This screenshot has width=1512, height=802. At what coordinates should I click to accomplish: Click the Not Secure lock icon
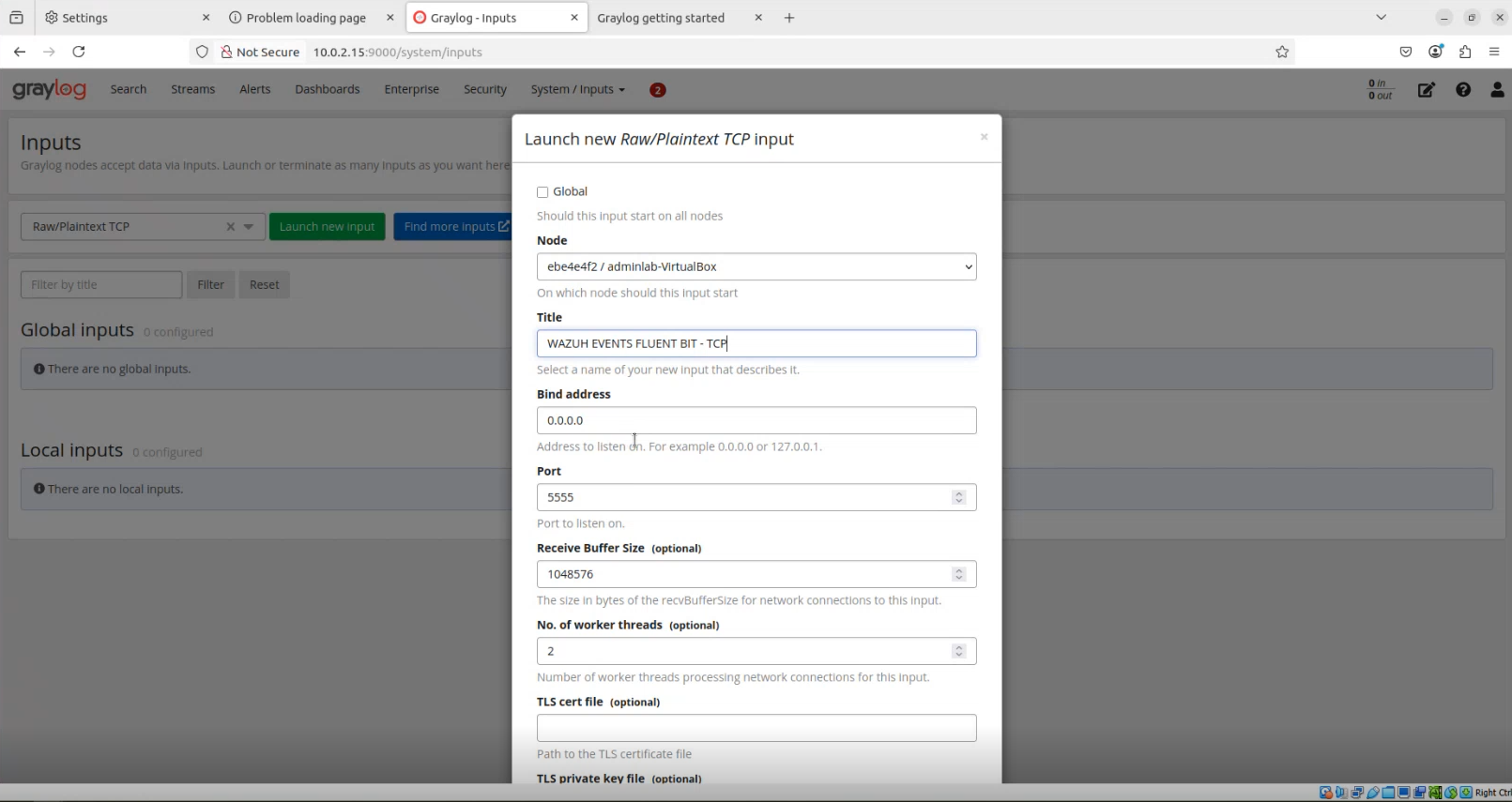226,52
